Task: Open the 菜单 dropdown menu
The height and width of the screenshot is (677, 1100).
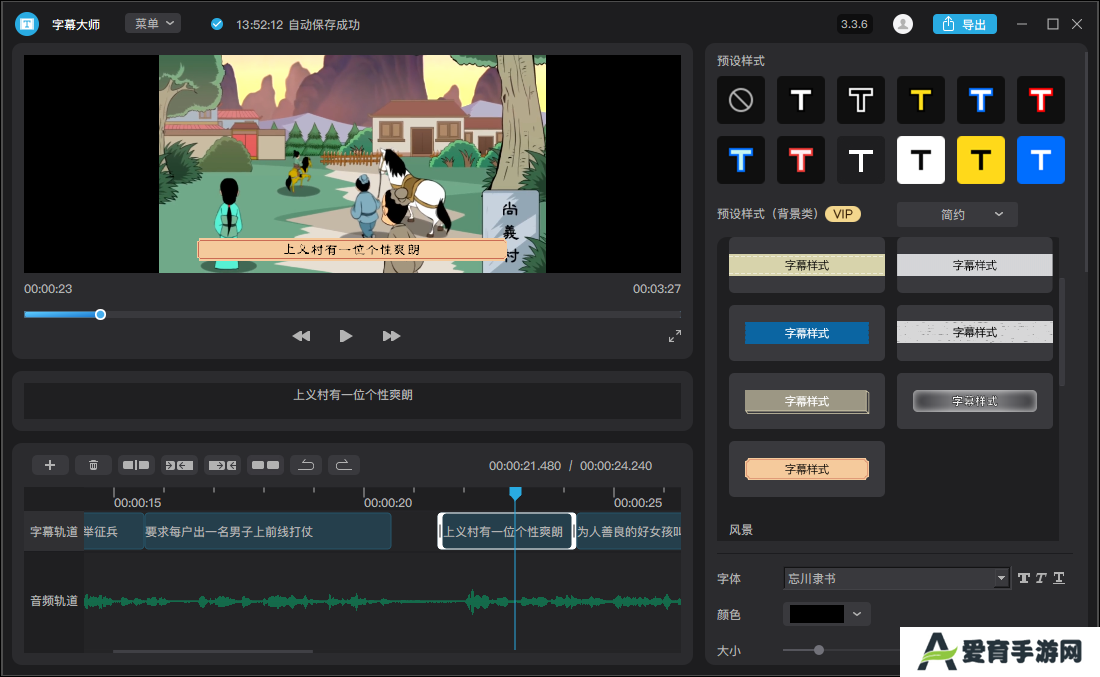Action: click(x=153, y=24)
